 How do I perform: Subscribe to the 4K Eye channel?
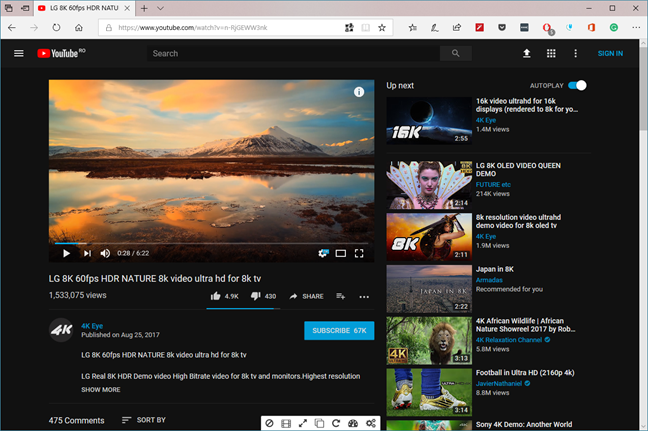[x=339, y=331]
